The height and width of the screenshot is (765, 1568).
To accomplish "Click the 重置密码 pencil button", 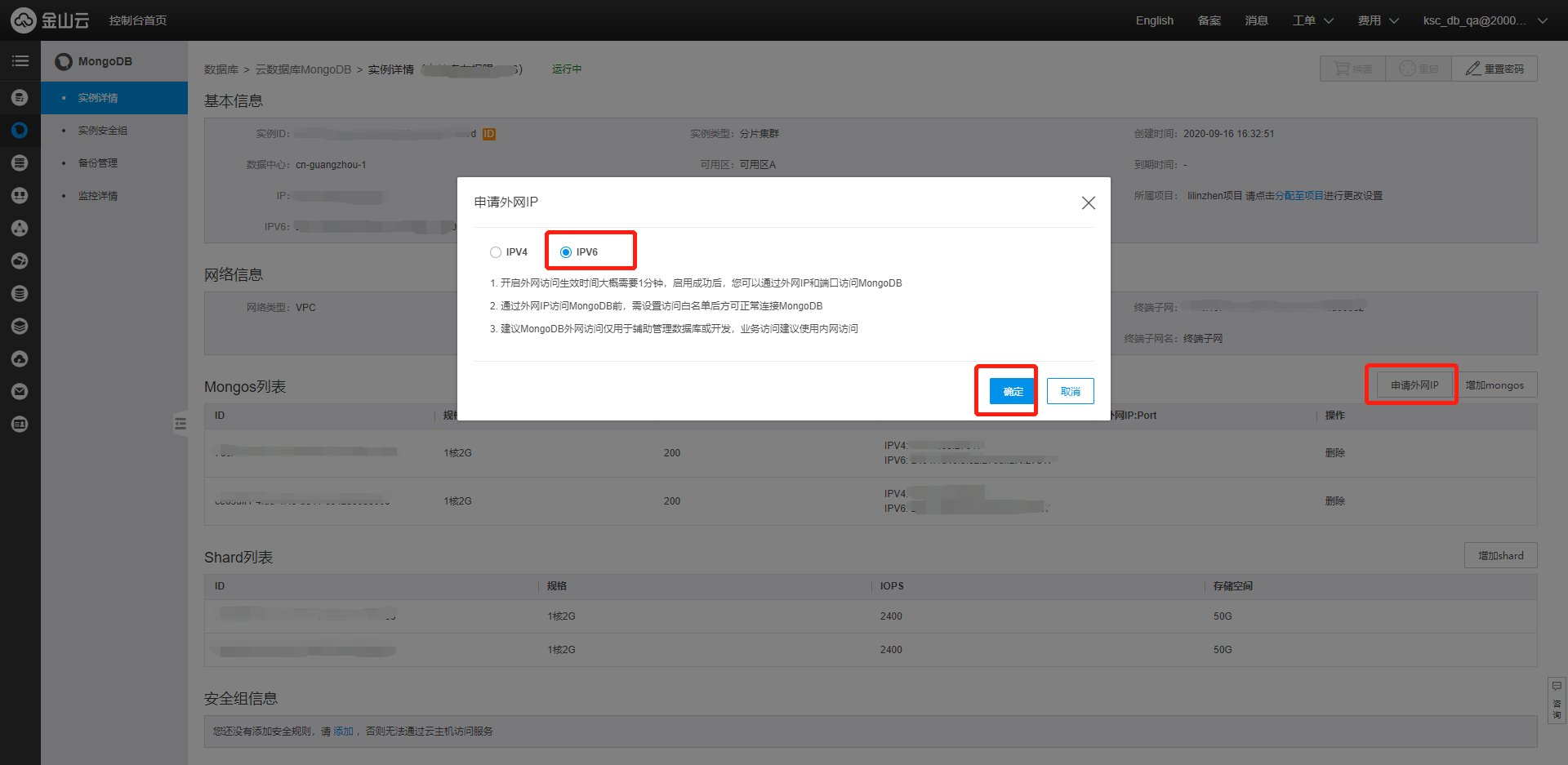I will (1494, 69).
